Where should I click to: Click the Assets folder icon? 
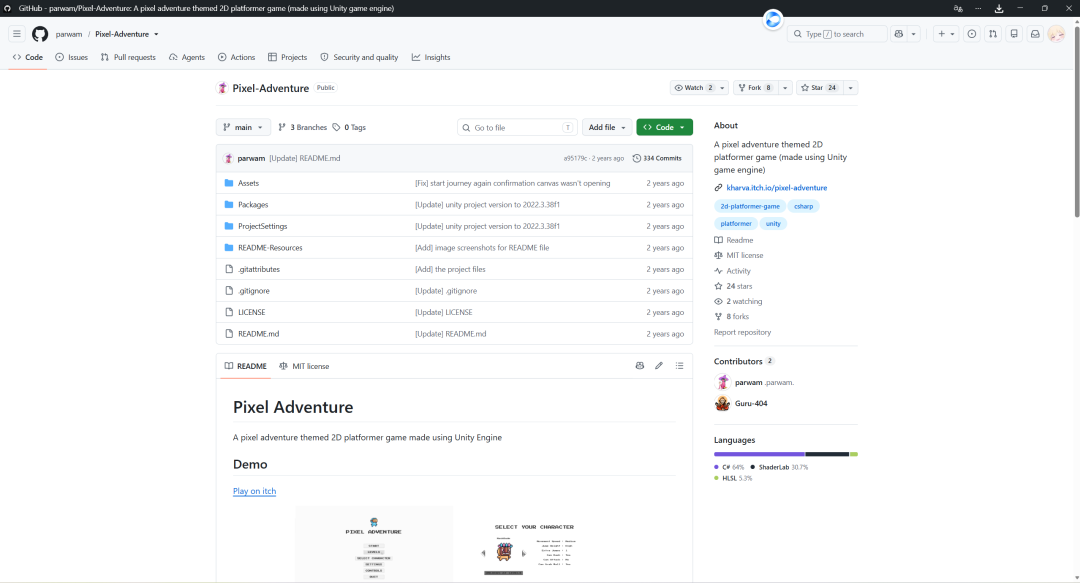coord(229,183)
